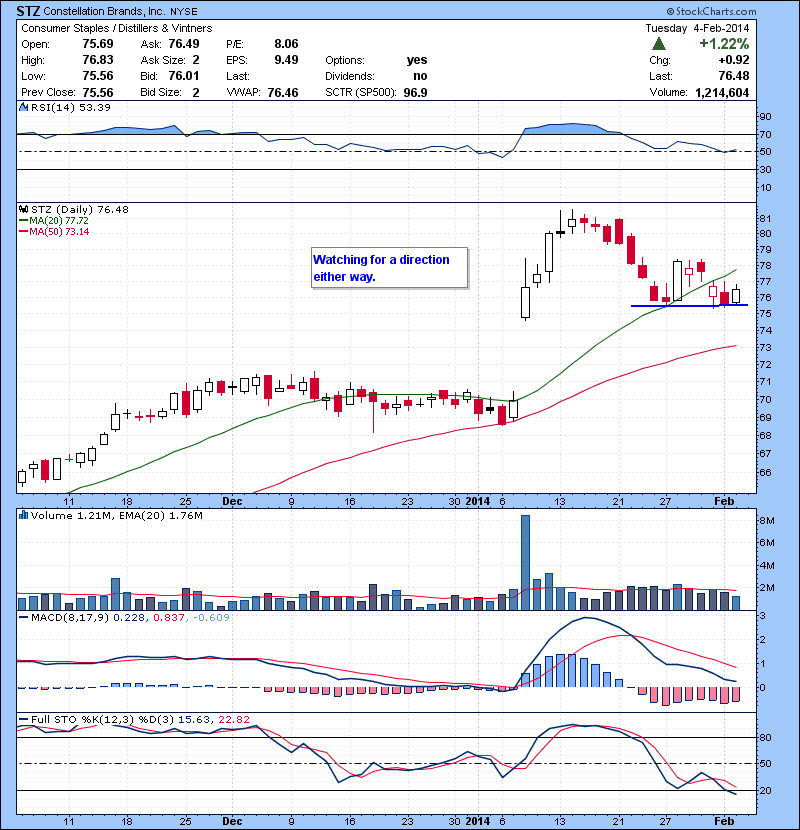Click the Full STO legend line marker
This screenshot has width=800, height=830.
coord(23,719)
